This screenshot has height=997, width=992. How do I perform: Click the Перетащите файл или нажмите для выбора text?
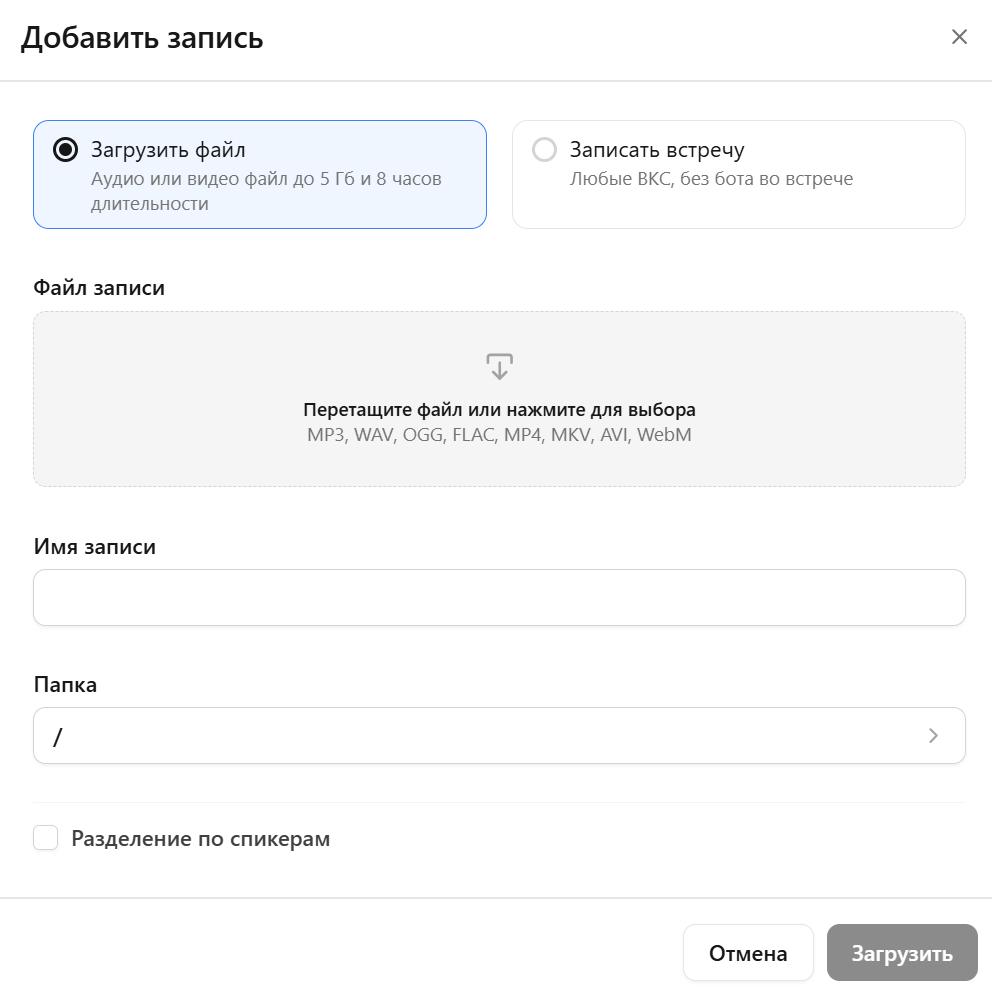[x=497, y=409]
